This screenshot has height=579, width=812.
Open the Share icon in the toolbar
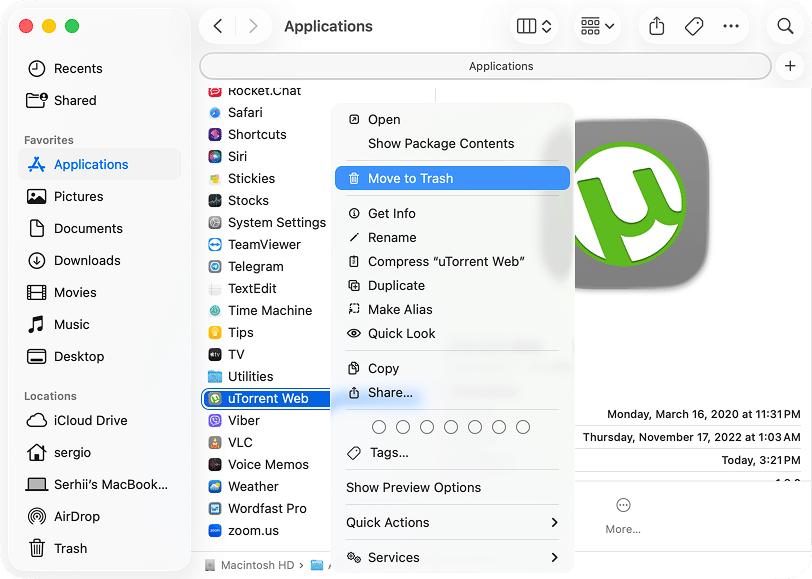[x=656, y=26]
